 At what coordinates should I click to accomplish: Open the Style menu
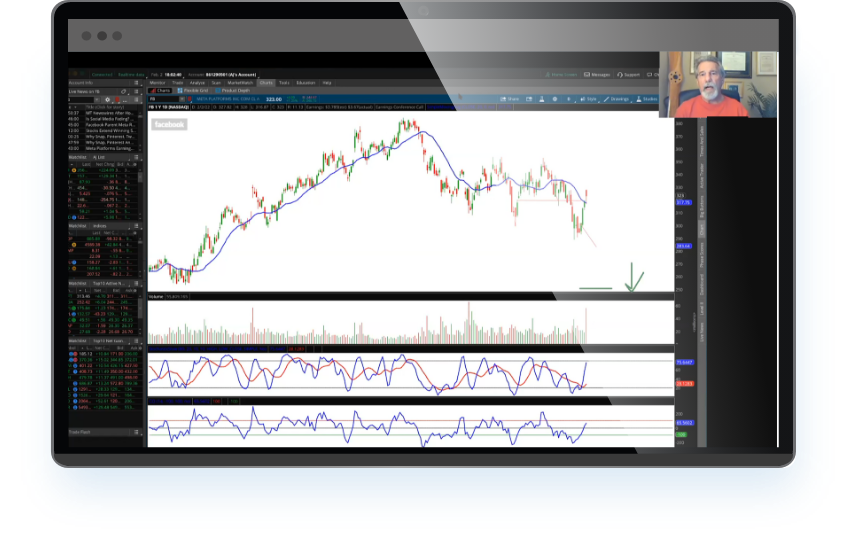point(588,99)
